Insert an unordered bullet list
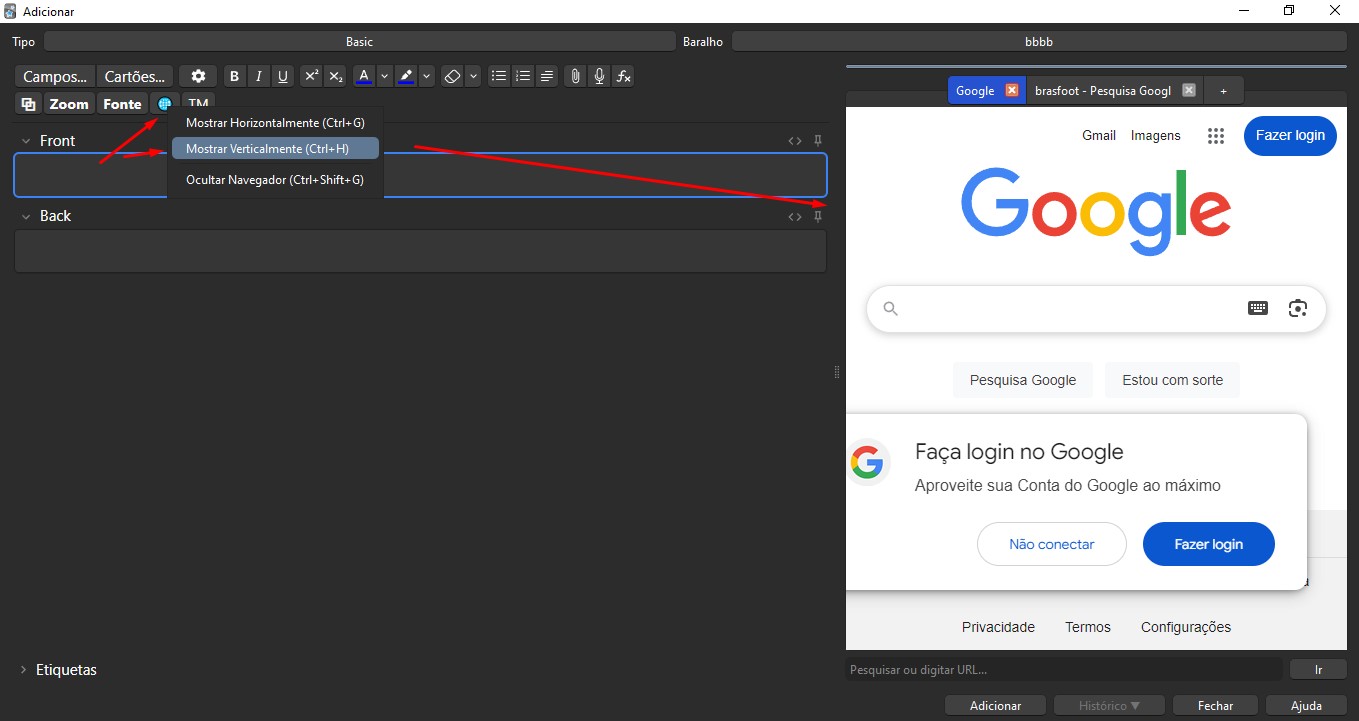 (499, 77)
